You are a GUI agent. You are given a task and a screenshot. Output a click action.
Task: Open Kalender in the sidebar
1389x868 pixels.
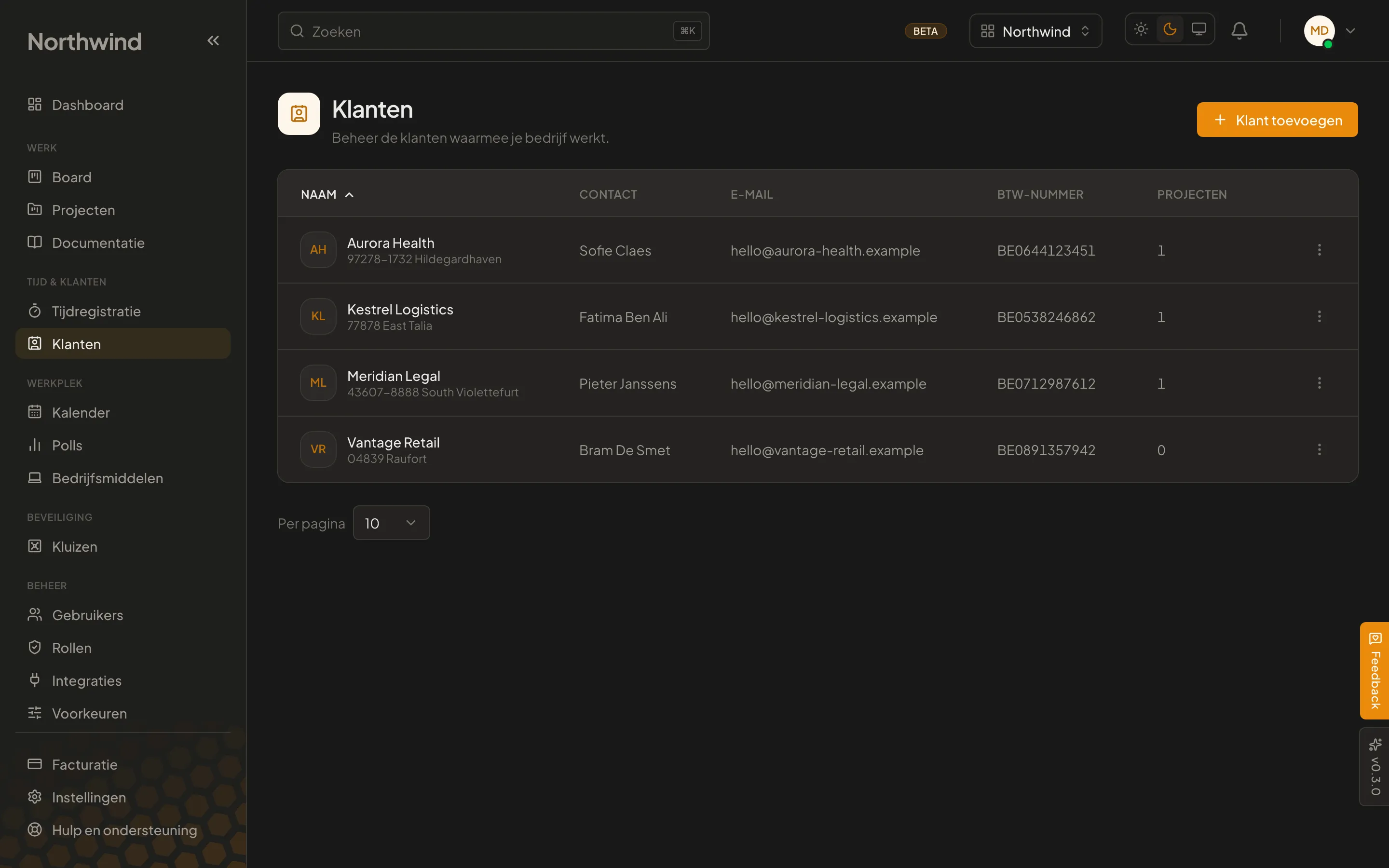pos(123,412)
